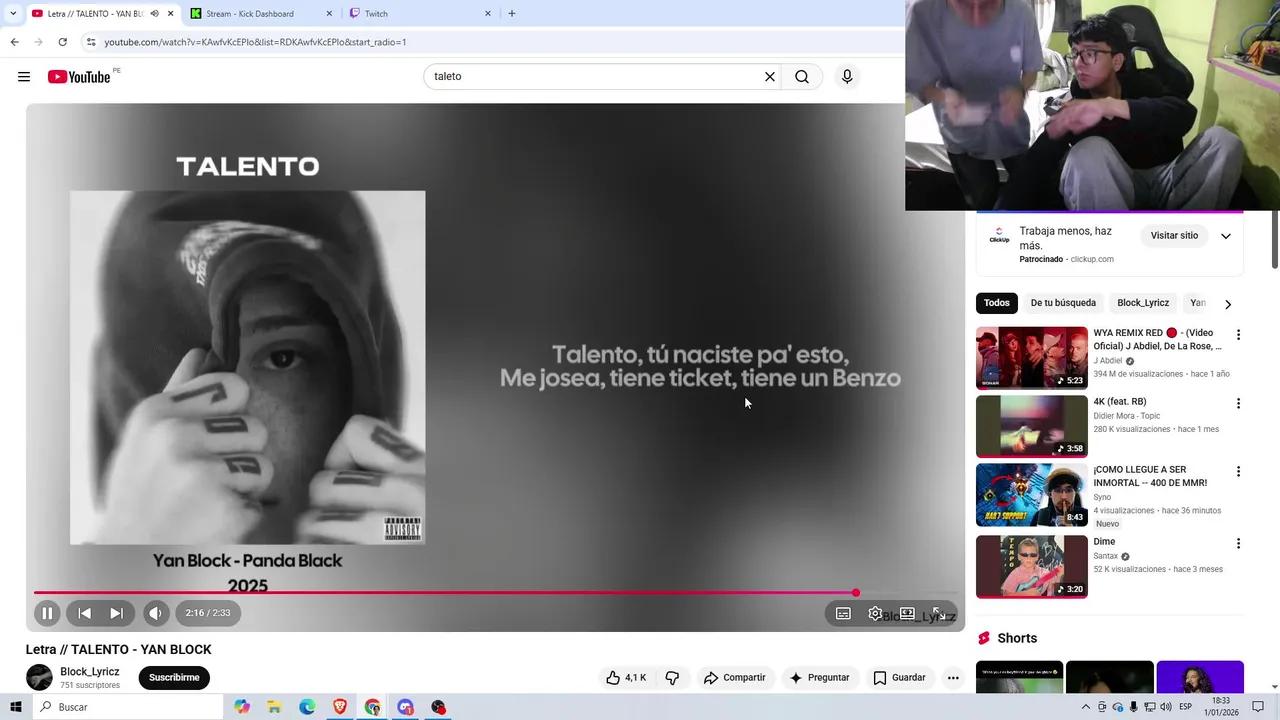This screenshot has width=1280, height=720.
Task: Go back in browser history
Action: [14, 42]
